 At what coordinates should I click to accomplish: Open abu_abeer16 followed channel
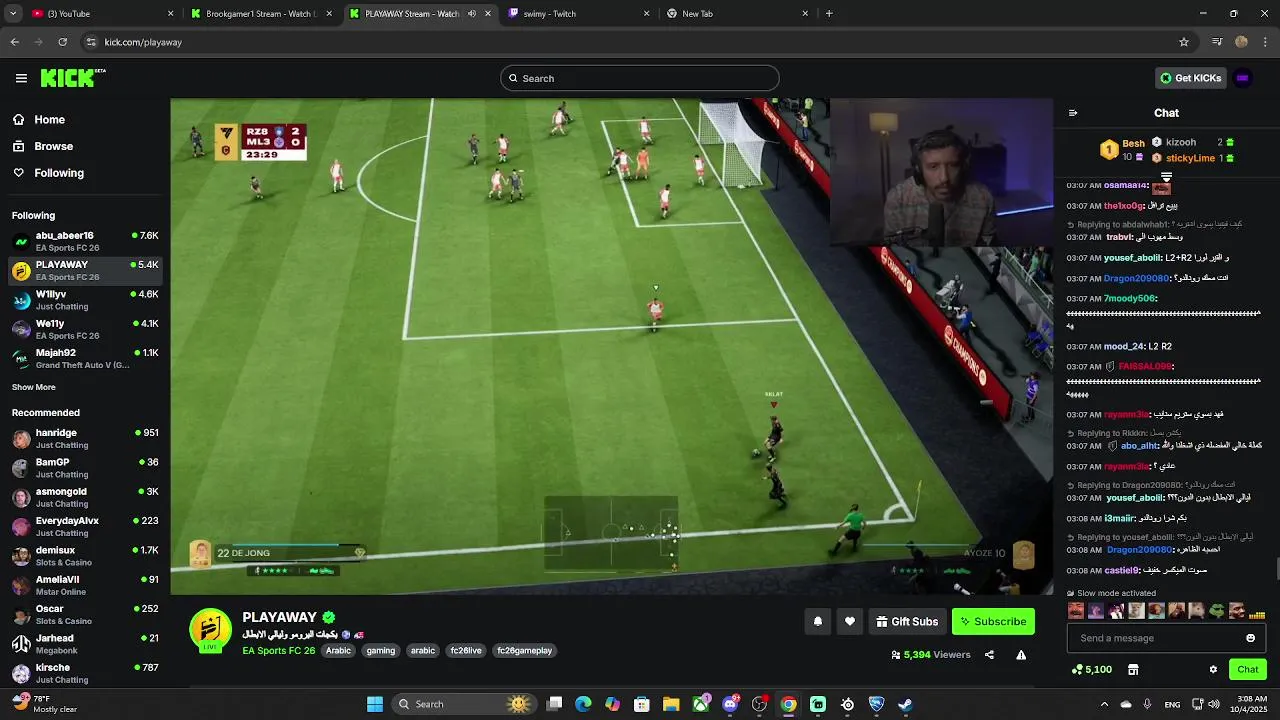click(x=85, y=241)
